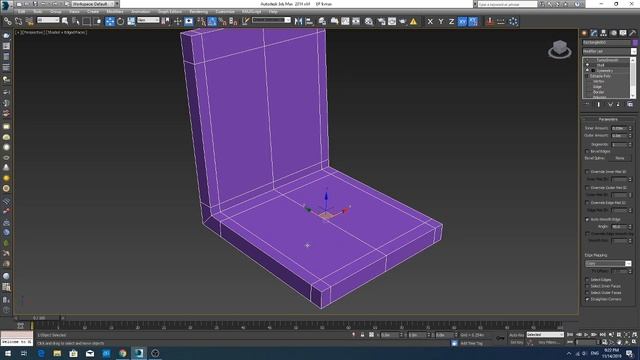Click the Rectangular Selection Region icon
This screenshot has width=640, height=360.
tap(87, 21)
